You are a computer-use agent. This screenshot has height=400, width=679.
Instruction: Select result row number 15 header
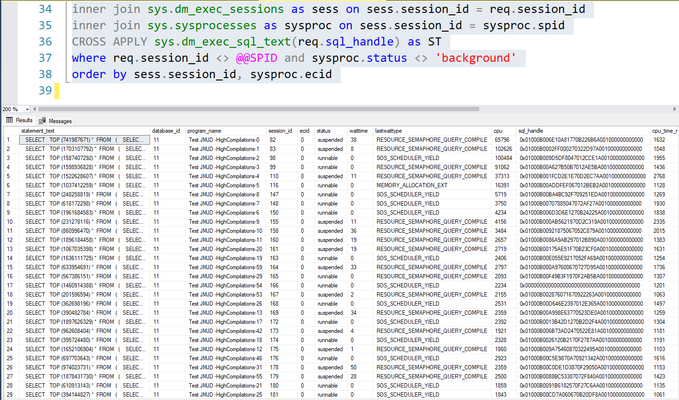pyautogui.click(x=11, y=267)
